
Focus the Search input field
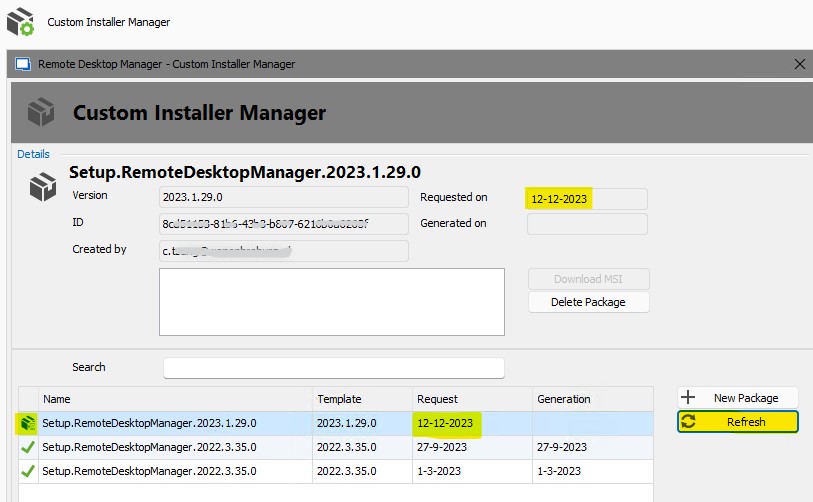[x=334, y=368]
